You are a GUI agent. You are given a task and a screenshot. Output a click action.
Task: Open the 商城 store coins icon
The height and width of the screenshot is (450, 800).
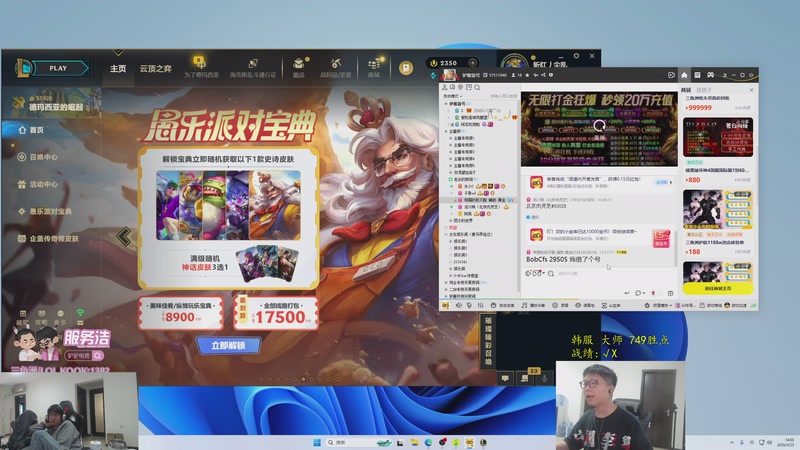coord(374,67)
